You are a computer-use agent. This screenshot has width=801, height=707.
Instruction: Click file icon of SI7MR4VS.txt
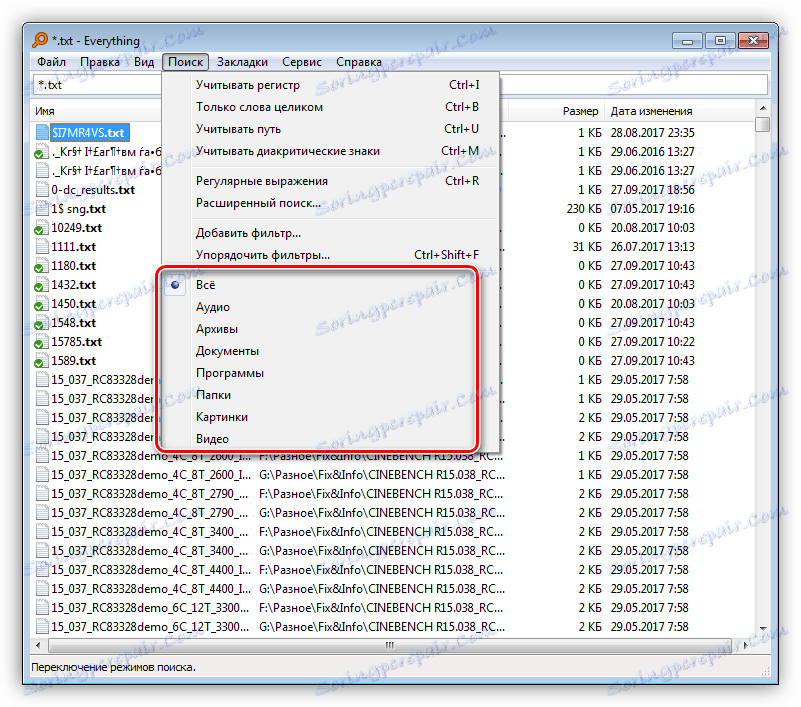pos(42,133)
